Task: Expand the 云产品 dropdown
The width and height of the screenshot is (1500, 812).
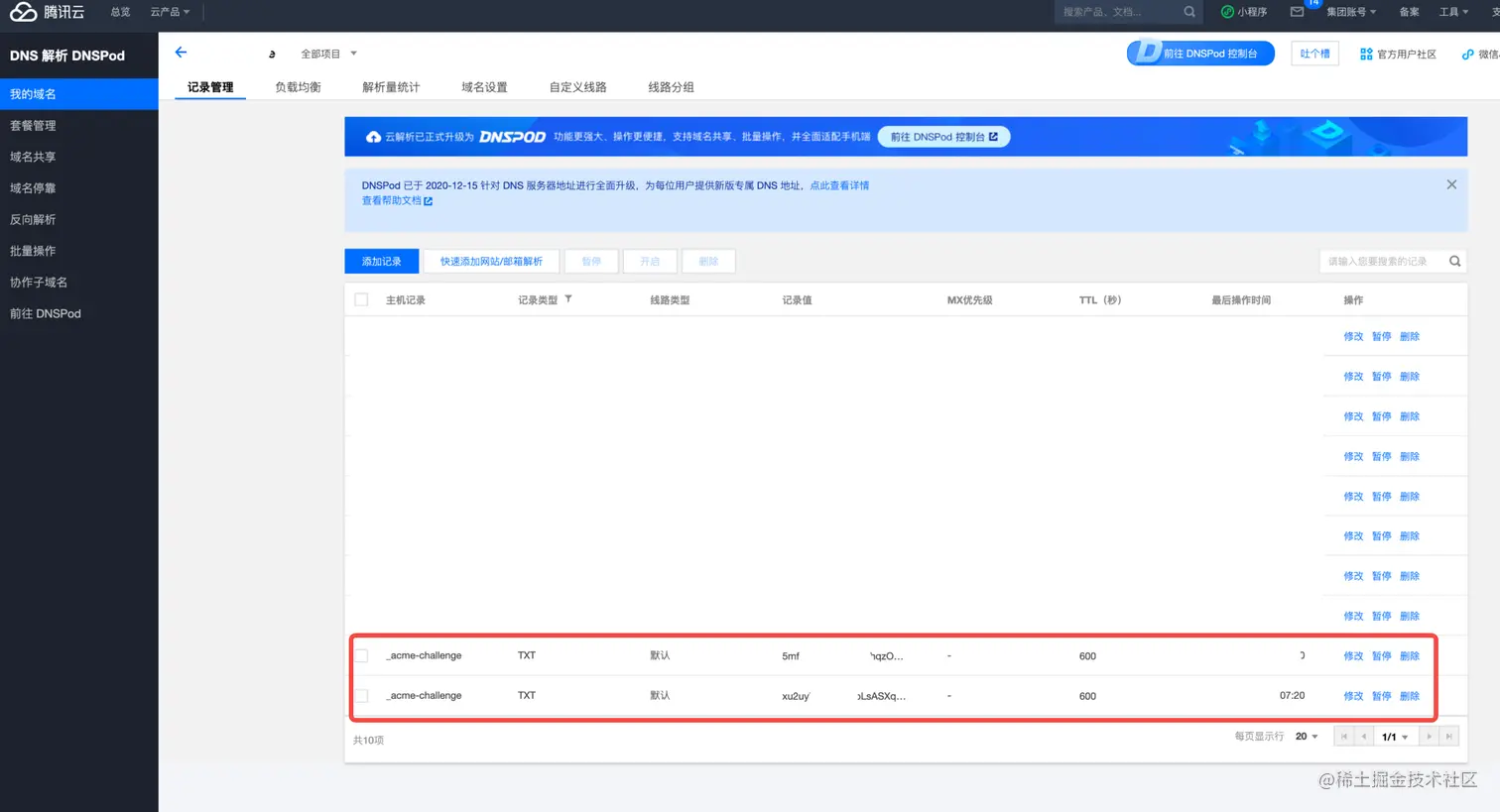Action: 170,12
